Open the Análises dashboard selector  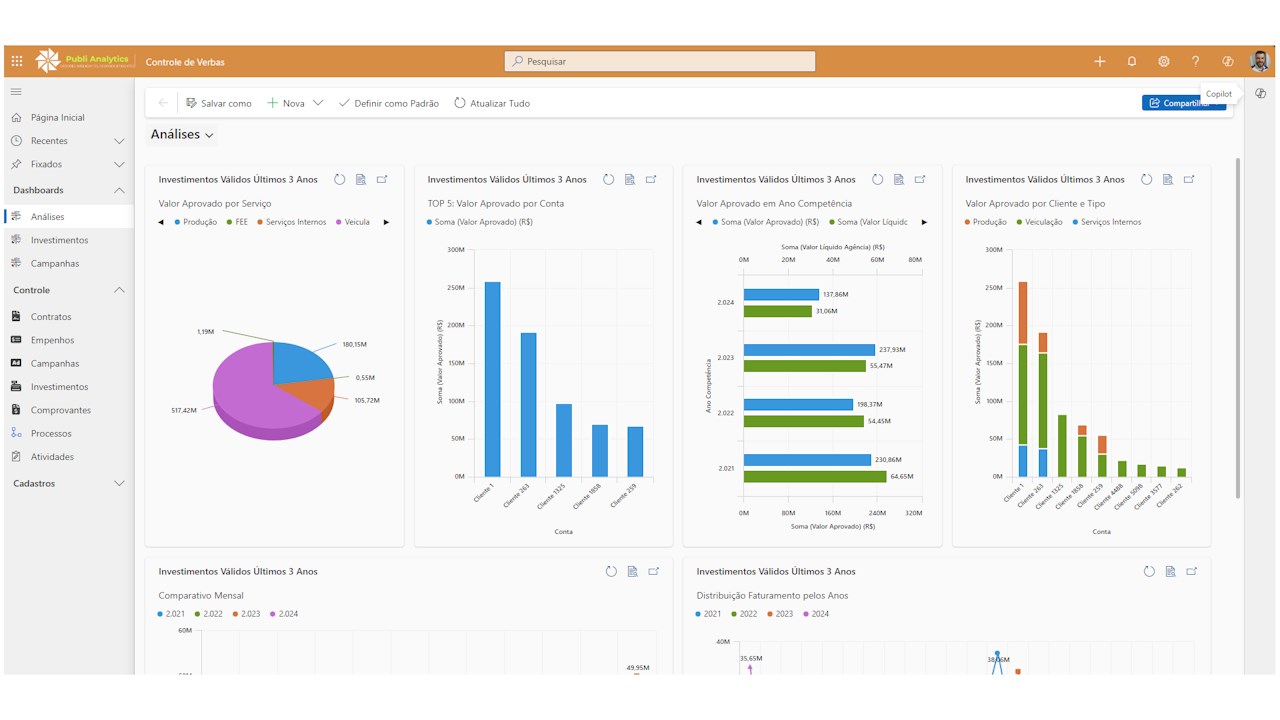coord(182,134)
